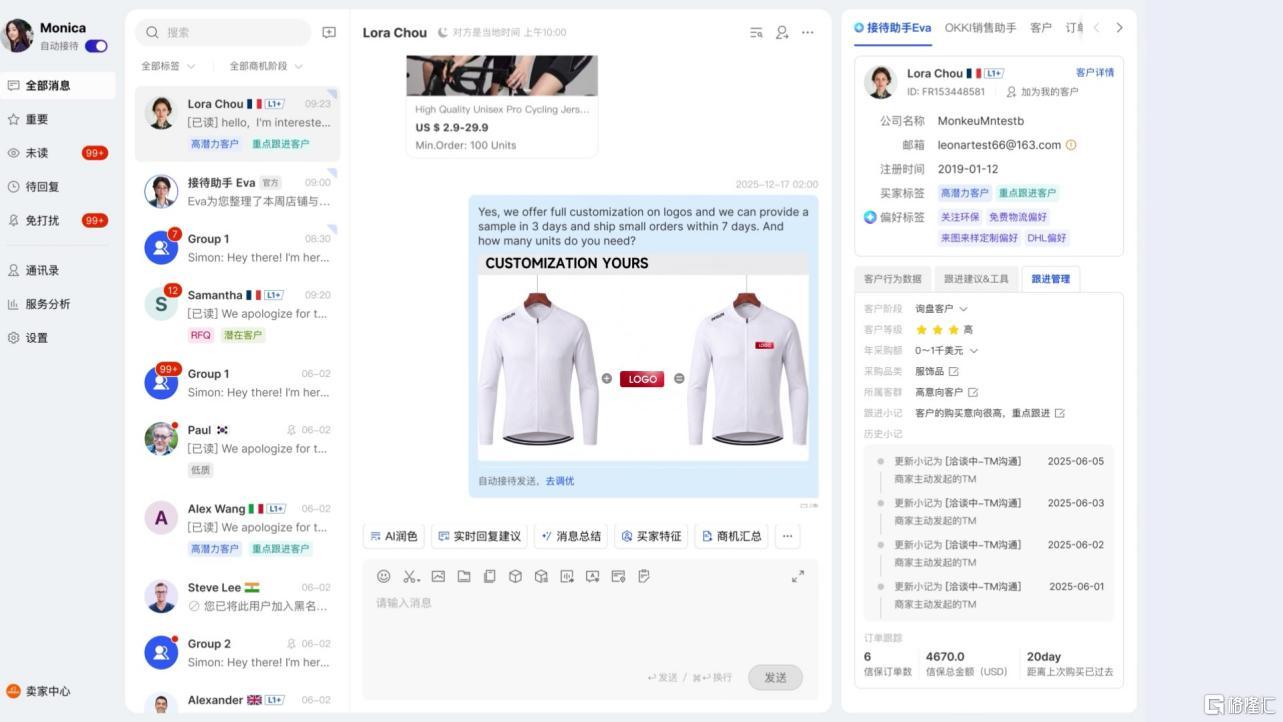This screenshot has width=1283, height=722.
Task: Click the 发送 send button
Action: click(775, 677)
